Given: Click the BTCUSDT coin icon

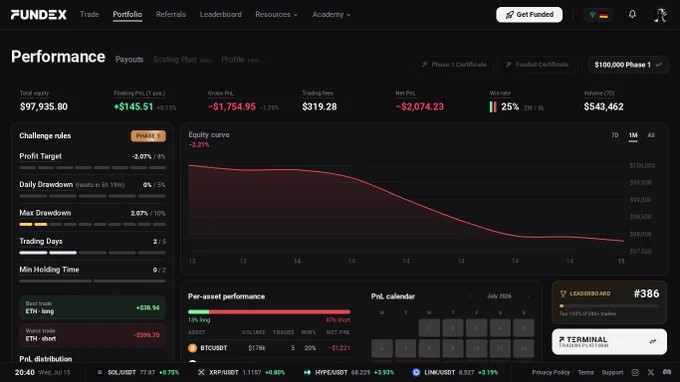Looking at the screenshot, I should [193, 348].
